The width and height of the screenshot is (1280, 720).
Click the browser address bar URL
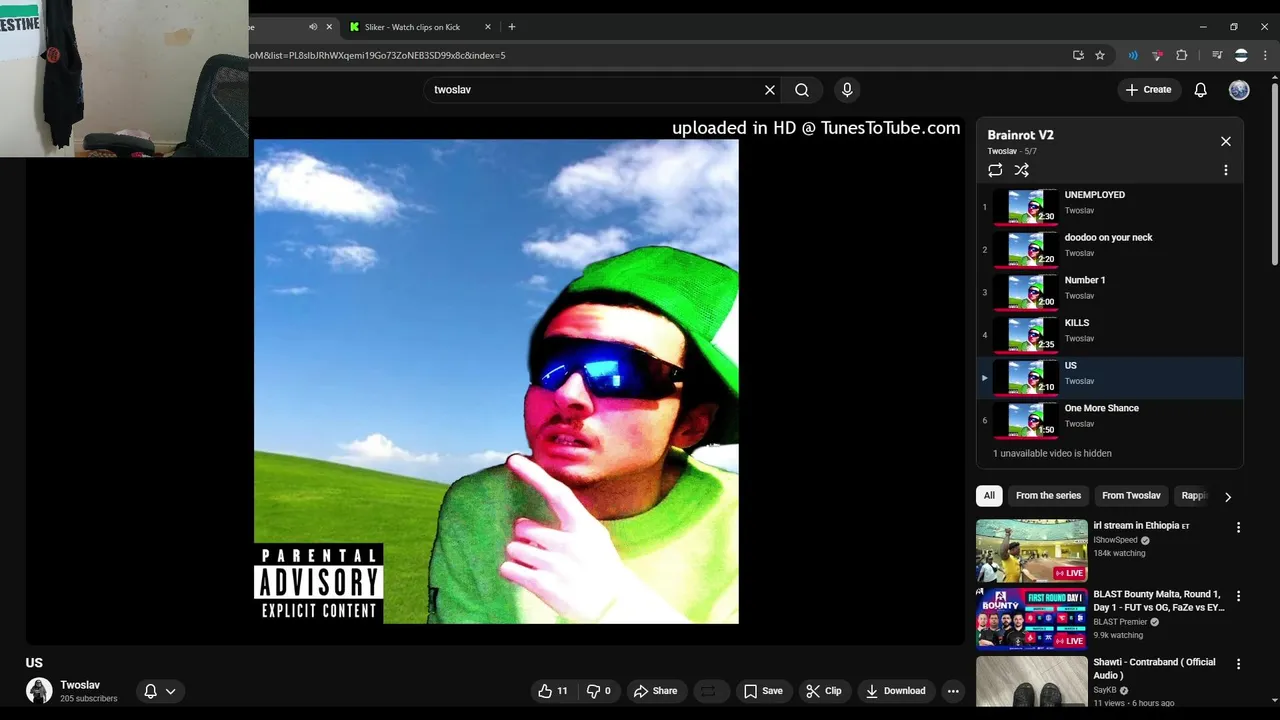click(x=378, y=55)
